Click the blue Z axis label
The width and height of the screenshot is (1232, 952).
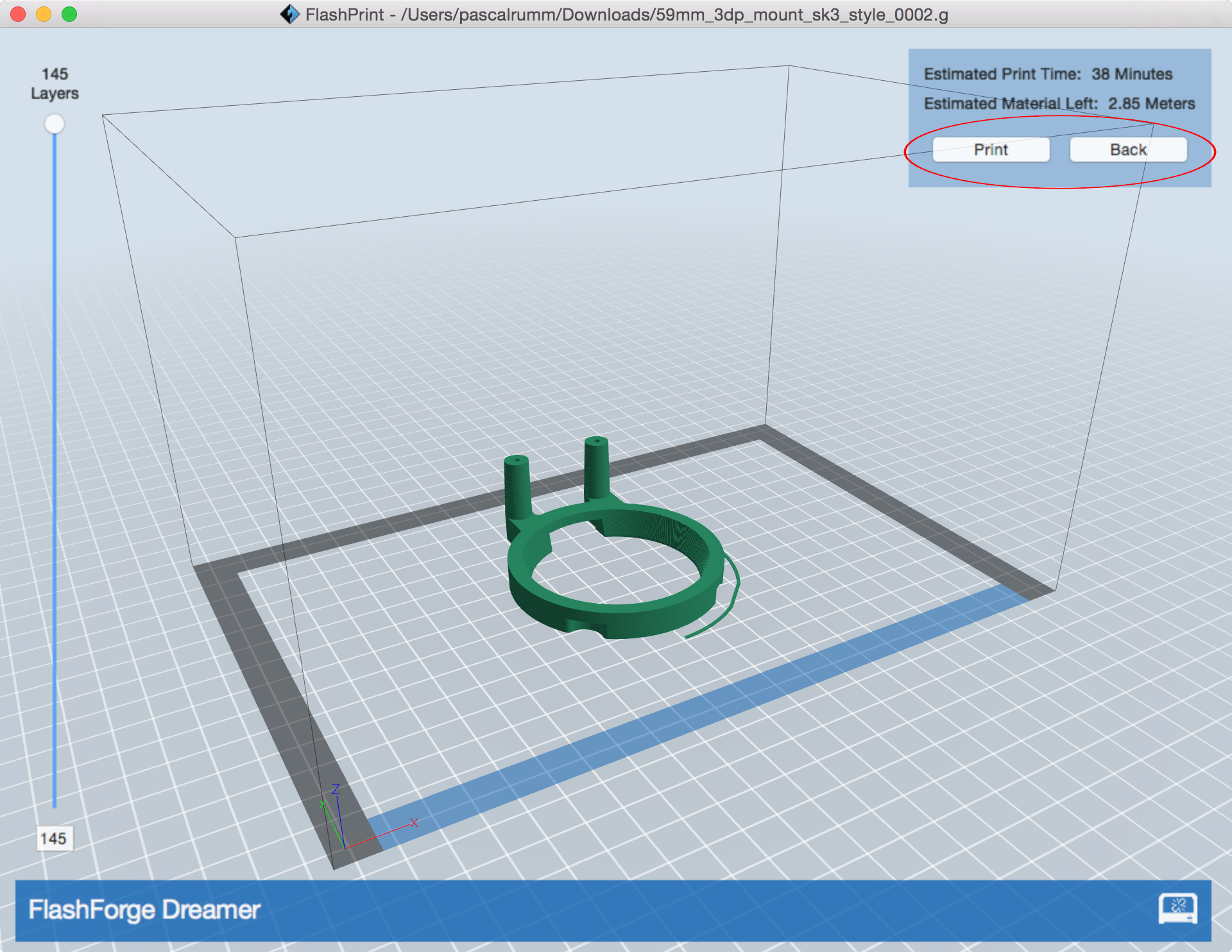point(335,789)
